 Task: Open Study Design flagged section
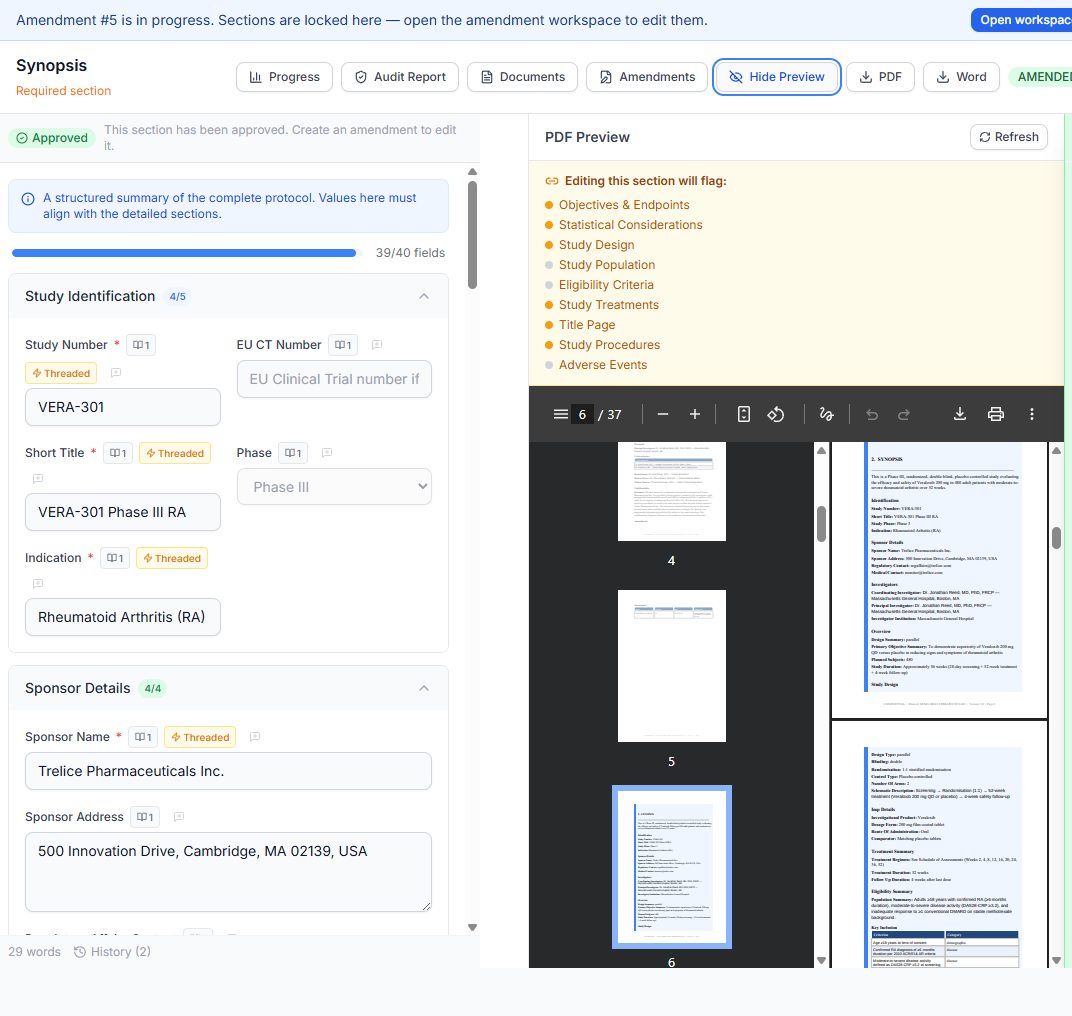tap(596, 245)
